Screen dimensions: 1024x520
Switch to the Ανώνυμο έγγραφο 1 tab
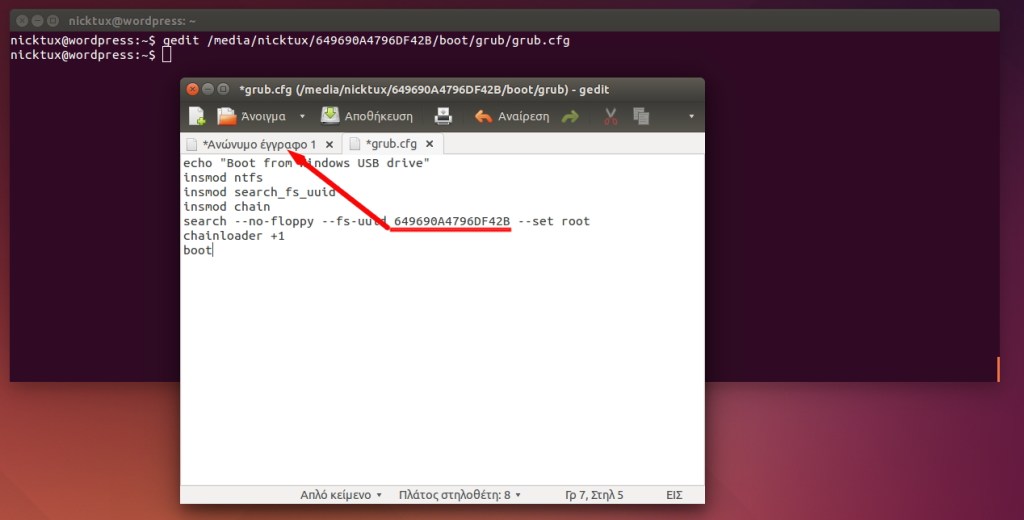[x=258, y=144]
